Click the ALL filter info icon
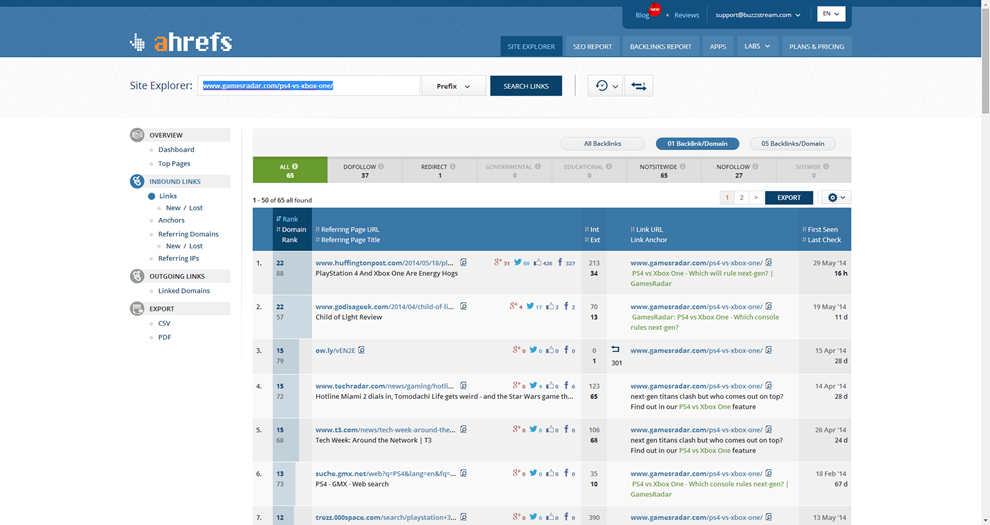 coord(295,167)
